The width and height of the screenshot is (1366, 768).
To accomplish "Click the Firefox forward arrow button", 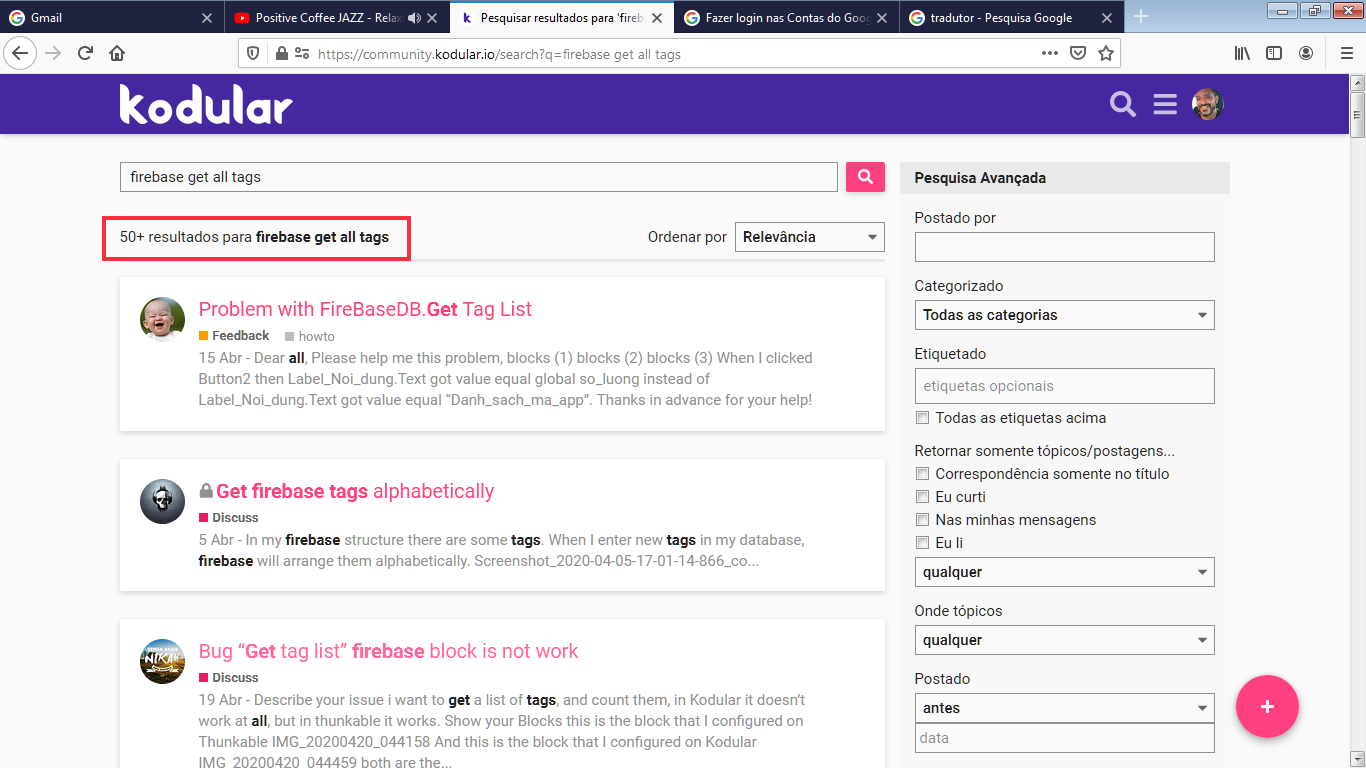I will [53, 53].
